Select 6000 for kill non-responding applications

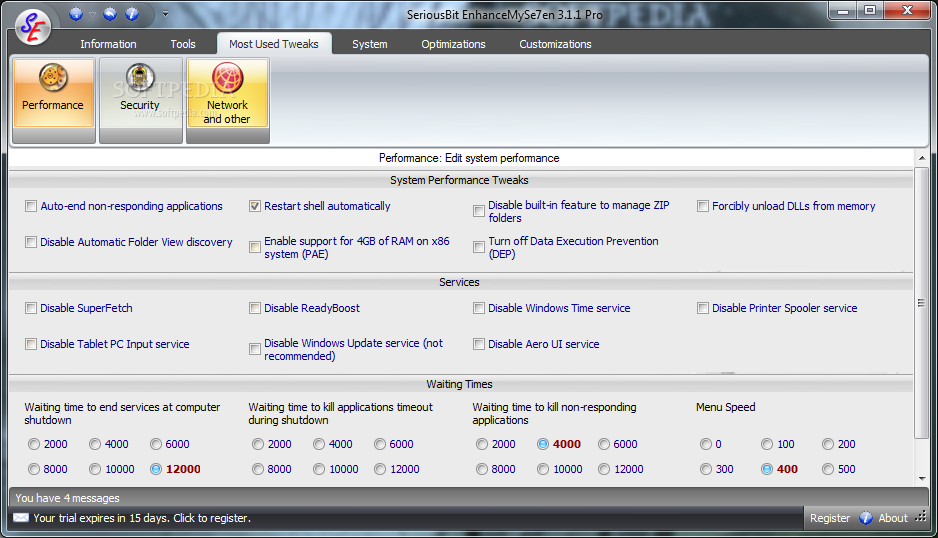[x=604, y=444]
